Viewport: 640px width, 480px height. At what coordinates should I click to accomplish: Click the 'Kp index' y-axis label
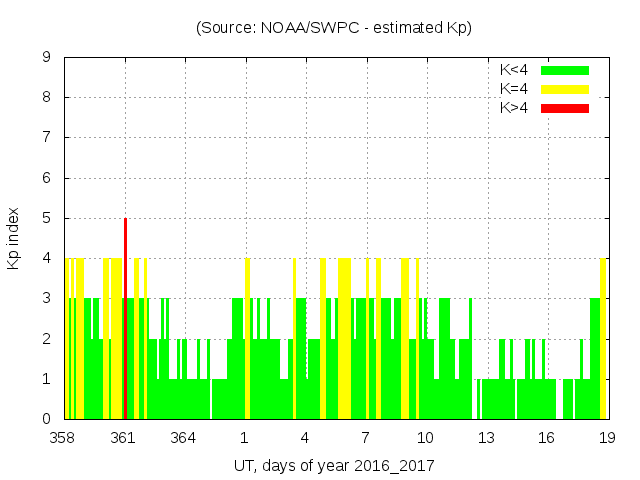14,238
